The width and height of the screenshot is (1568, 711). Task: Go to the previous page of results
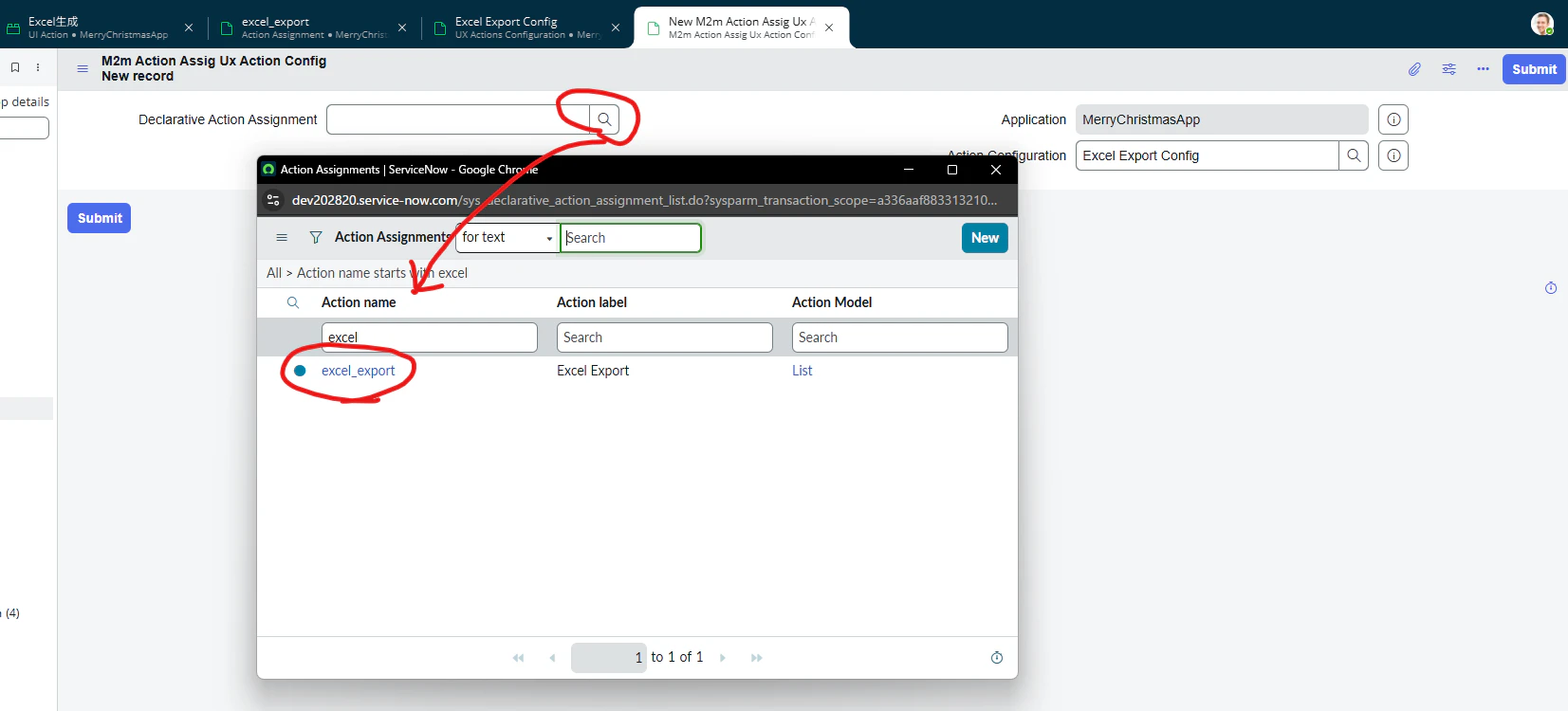click(x=552, y=658)
